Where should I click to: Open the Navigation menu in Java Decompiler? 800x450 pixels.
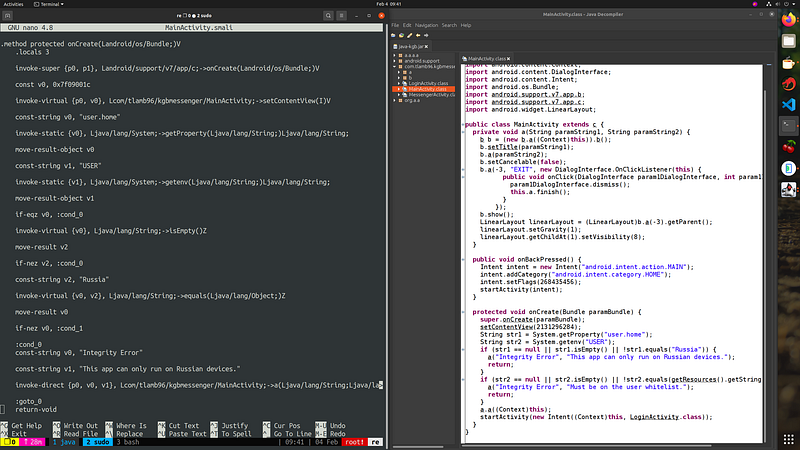point(426,25)
